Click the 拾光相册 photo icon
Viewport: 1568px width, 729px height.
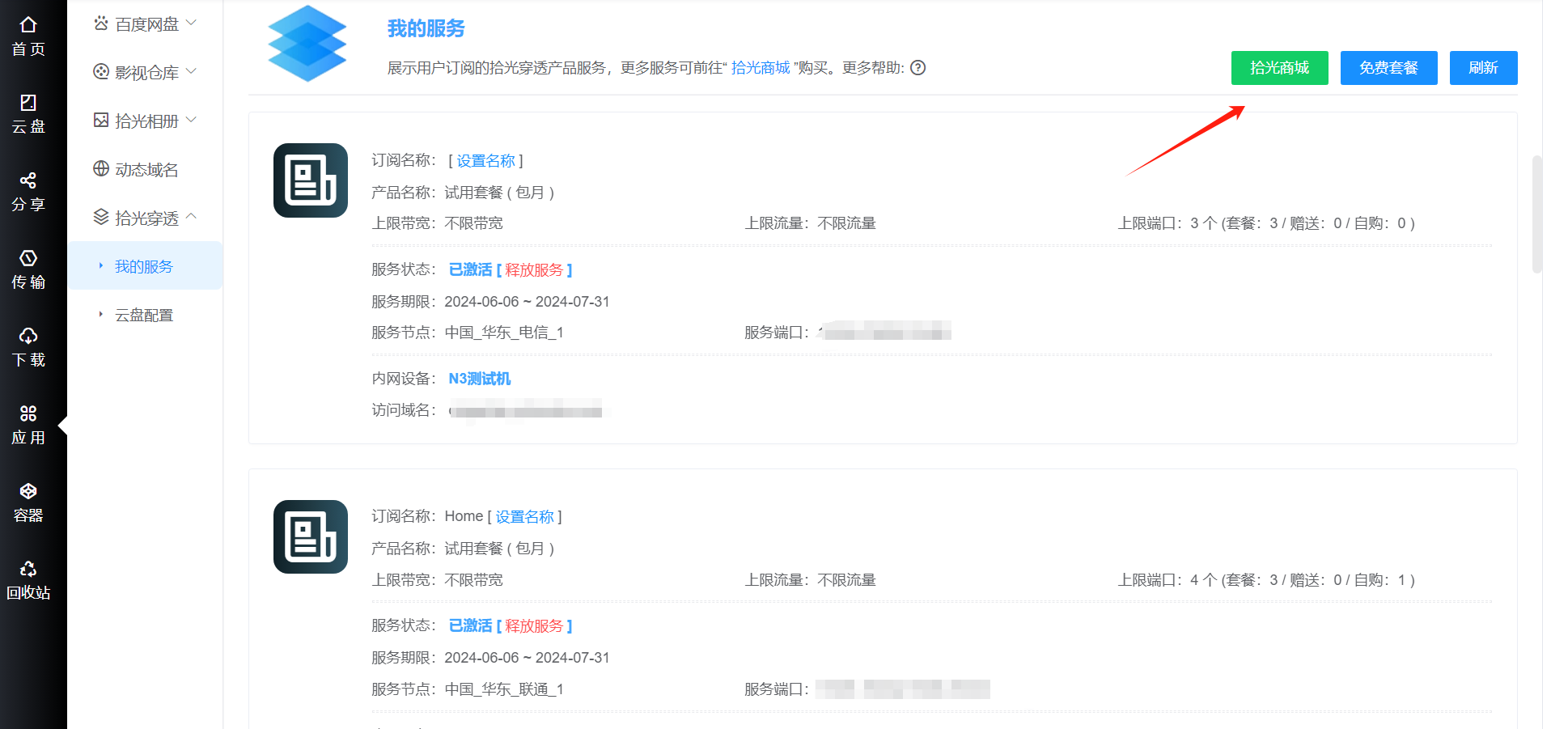pos(101,121)
